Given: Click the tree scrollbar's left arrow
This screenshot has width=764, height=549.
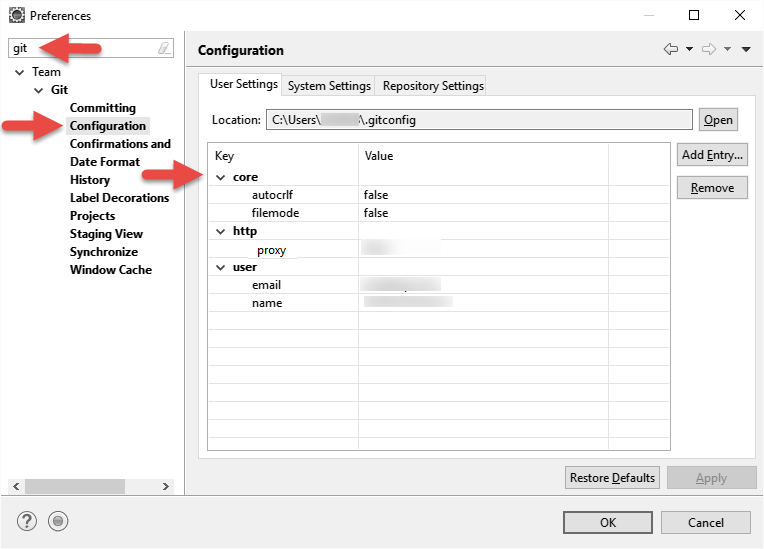Looking at the screenshot, I should [x=16, y=486].
